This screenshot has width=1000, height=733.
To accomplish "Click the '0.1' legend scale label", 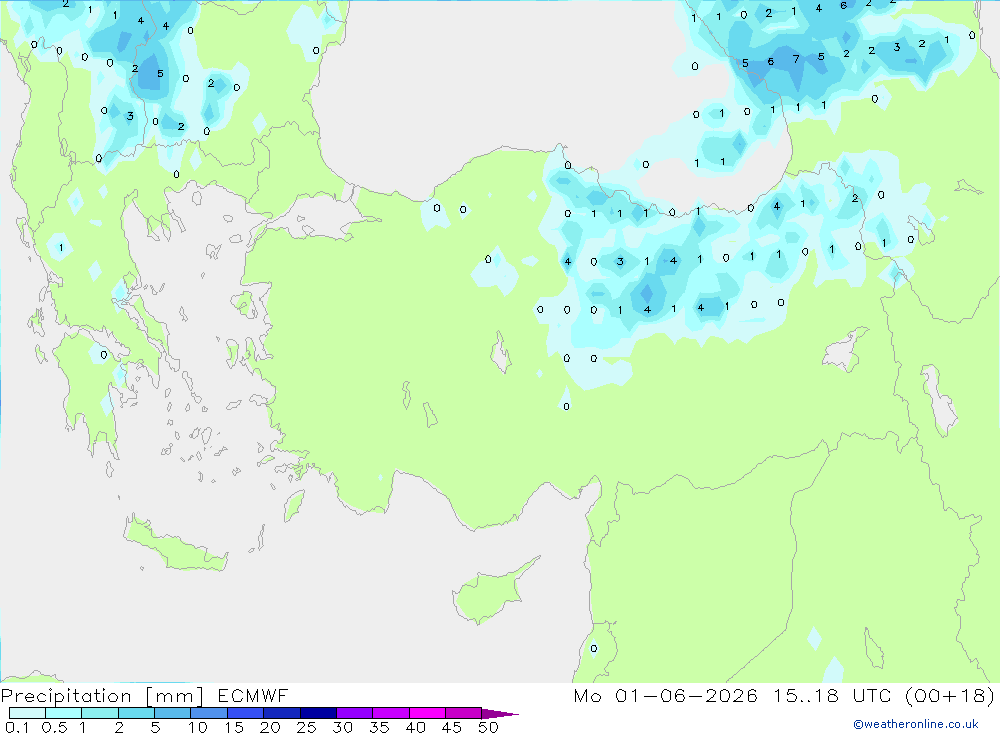I will coord(17,727).
